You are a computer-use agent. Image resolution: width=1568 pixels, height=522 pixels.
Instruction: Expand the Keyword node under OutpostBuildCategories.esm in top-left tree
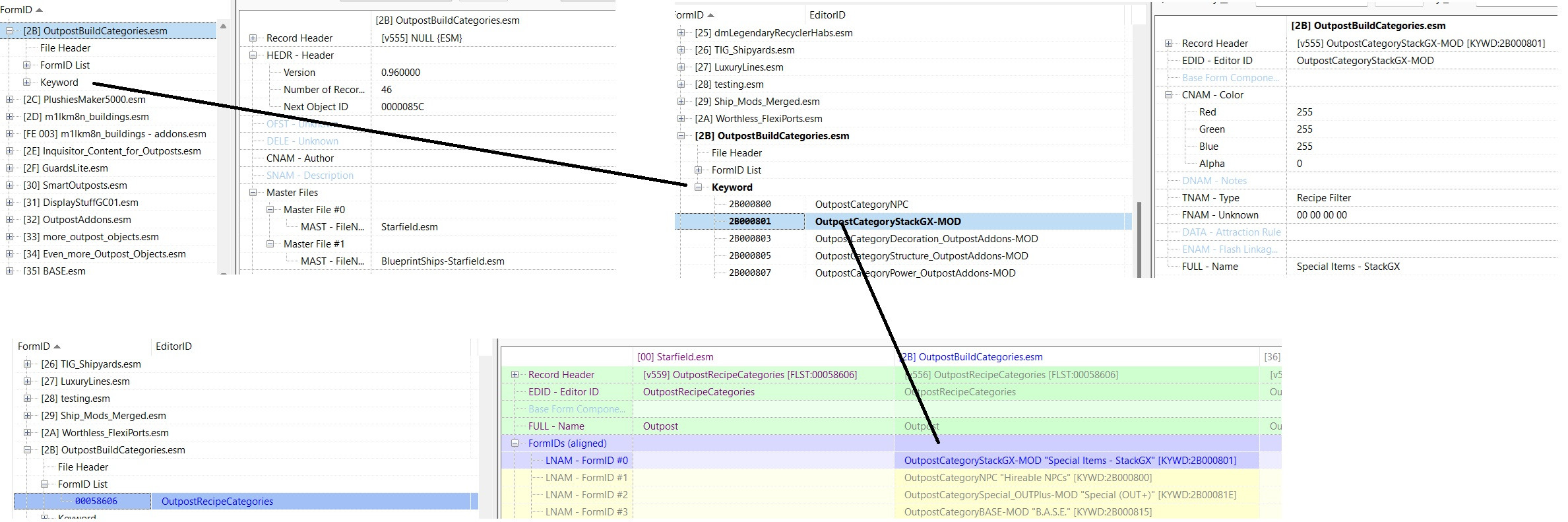pyautogui.click(x=26, y=82)
